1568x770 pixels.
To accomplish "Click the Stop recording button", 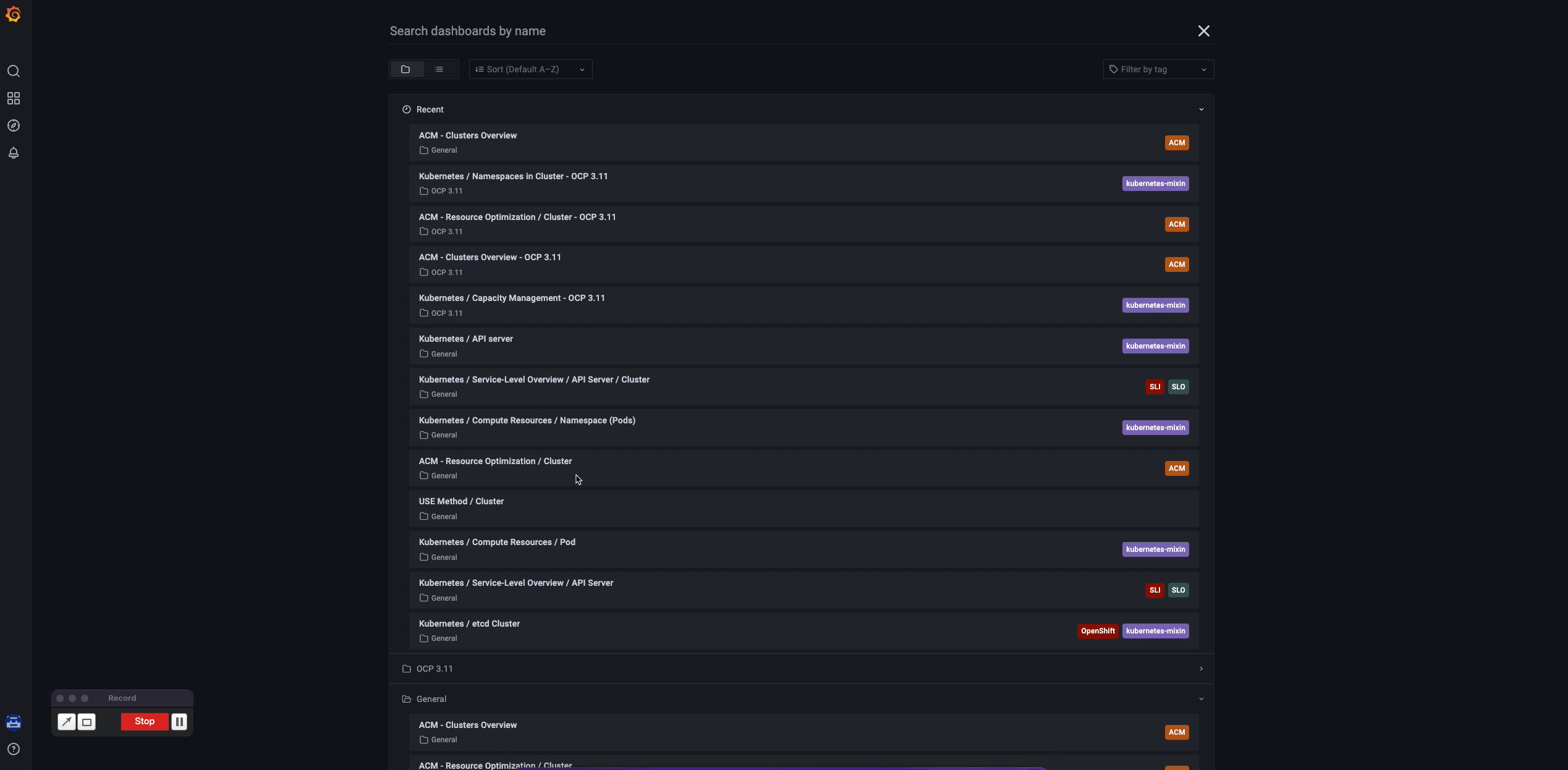I will (144, 721).
